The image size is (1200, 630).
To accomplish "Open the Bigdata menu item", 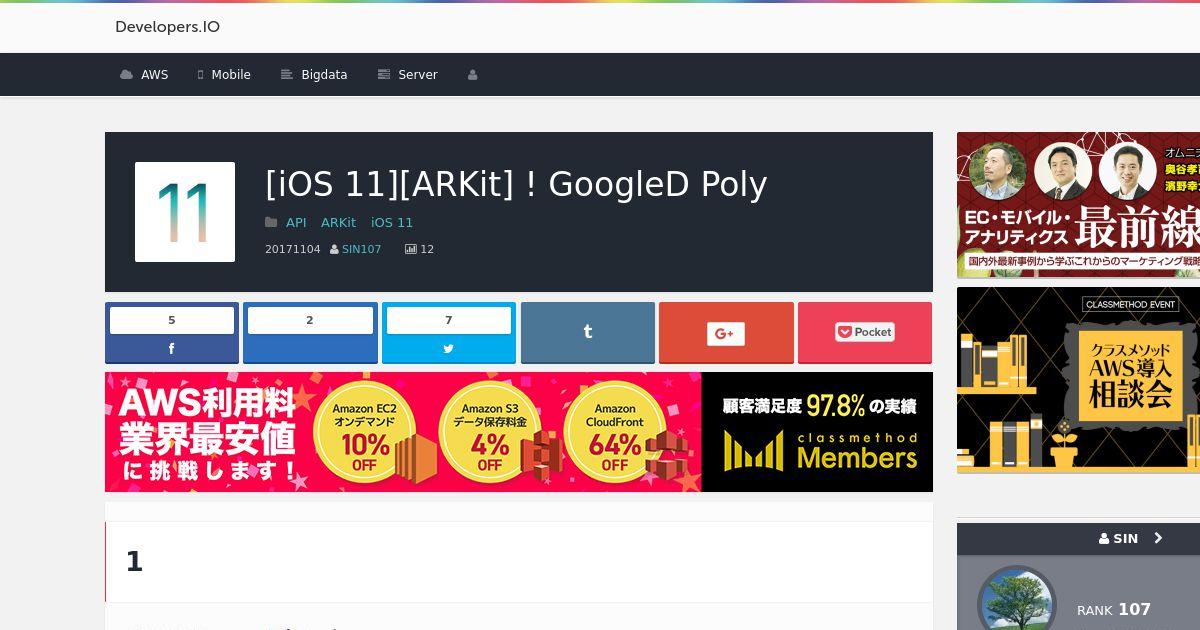I will (314, 75).
